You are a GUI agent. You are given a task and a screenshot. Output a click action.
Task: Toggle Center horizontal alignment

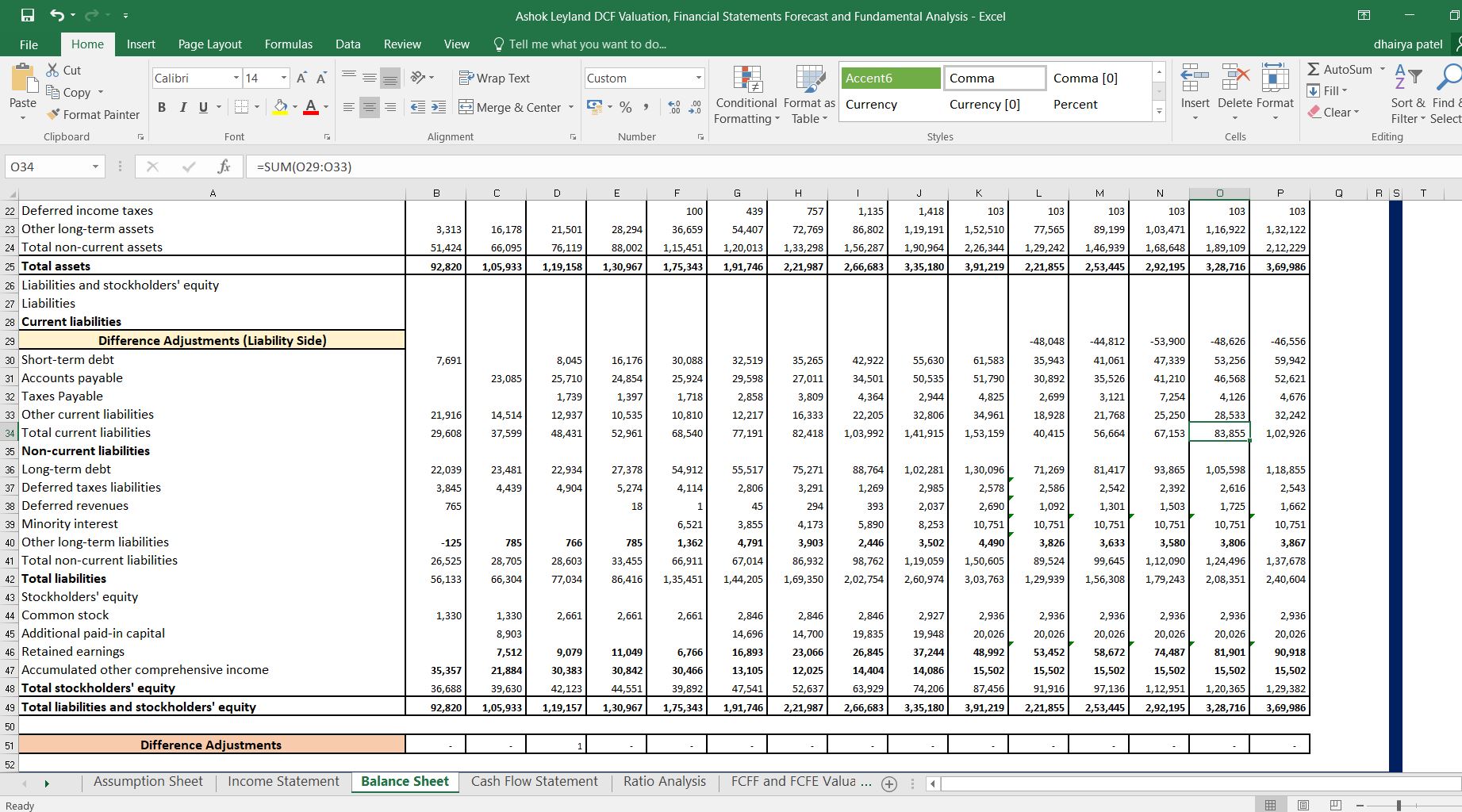(x=370, y=107)
